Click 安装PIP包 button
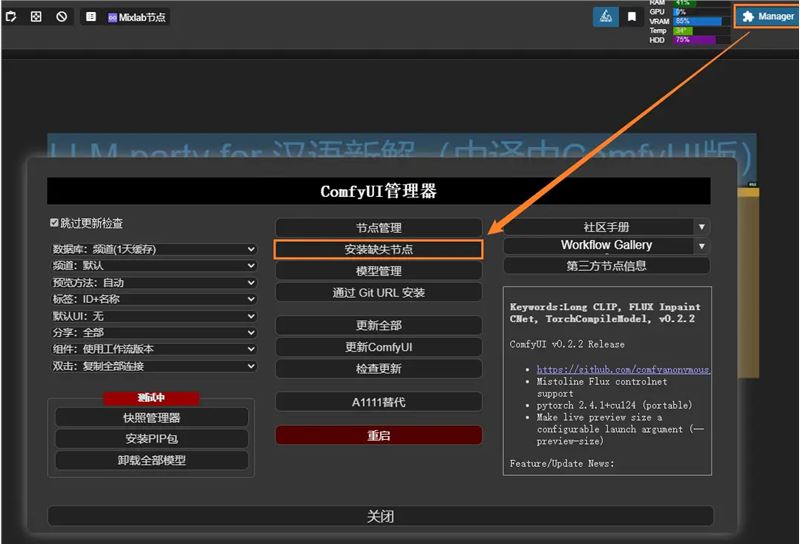Image resolution: width=800 pixels, height=544 pixels. [x=152, y=439]
